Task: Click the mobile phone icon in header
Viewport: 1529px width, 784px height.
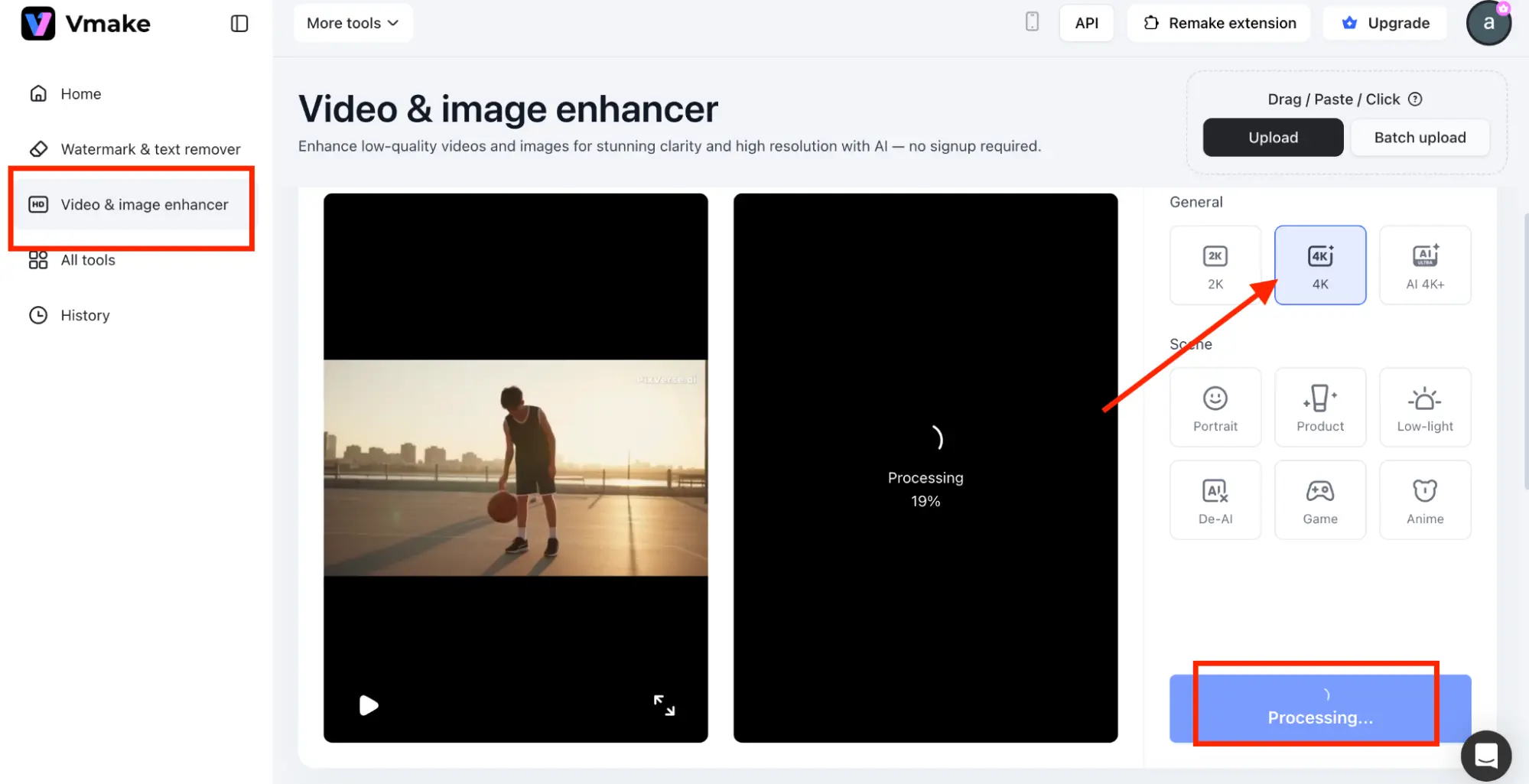Action: click(1032, 22)
